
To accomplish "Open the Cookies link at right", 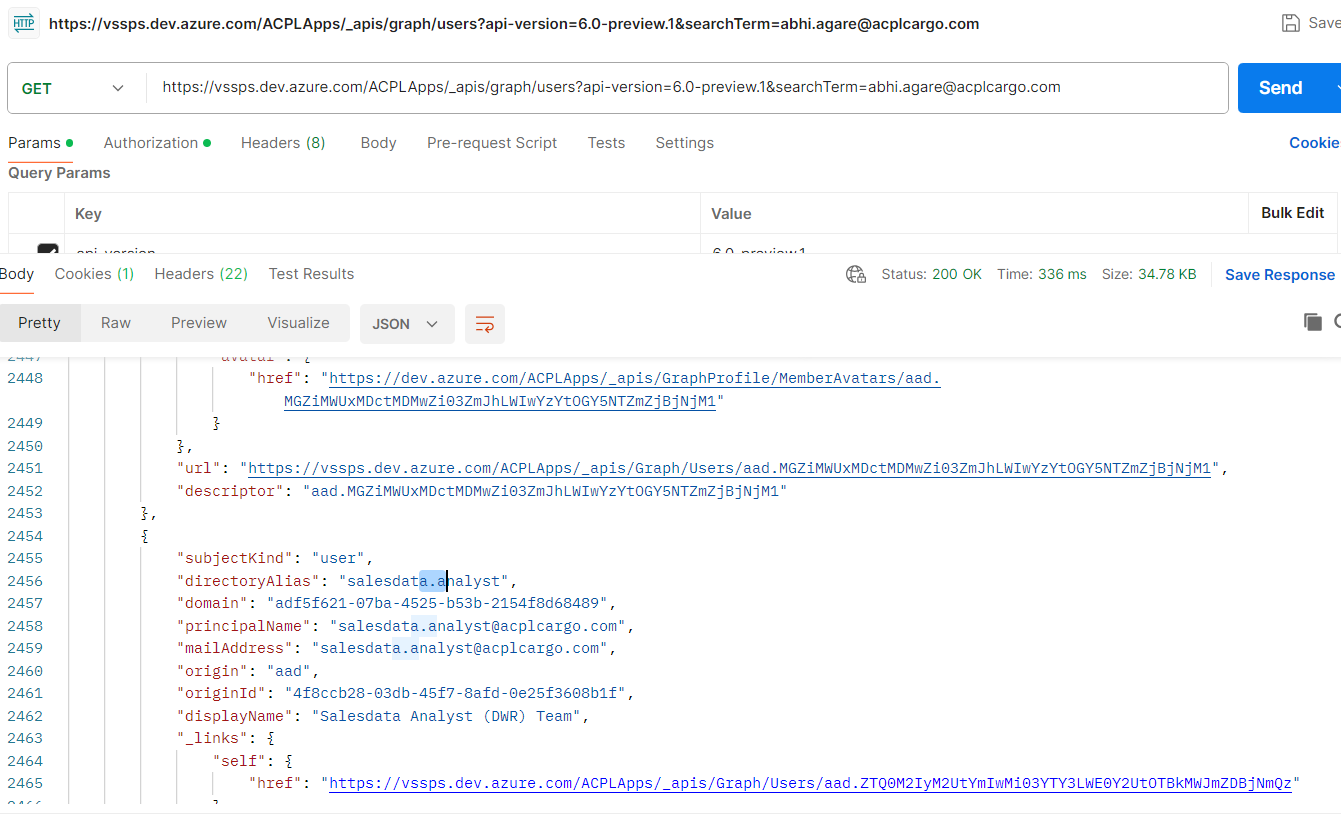I will click(1315, 143).
